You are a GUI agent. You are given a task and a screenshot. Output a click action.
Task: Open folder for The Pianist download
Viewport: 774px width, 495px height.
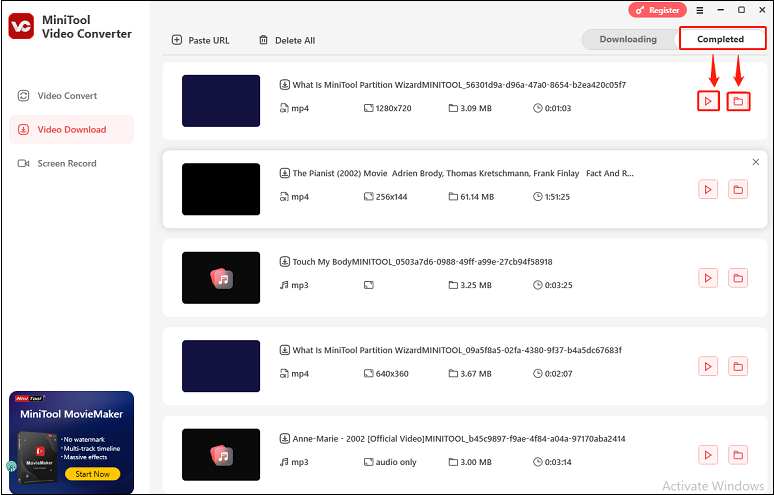point(738,190)
